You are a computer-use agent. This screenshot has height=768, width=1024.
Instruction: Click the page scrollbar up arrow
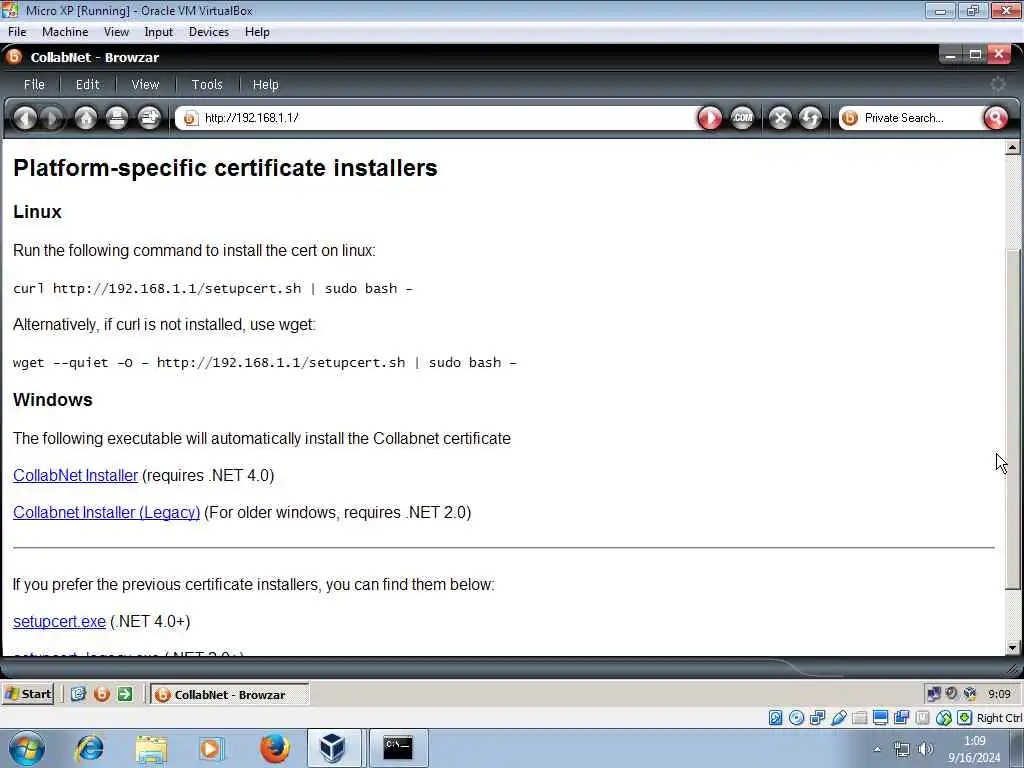[1012, 148]
